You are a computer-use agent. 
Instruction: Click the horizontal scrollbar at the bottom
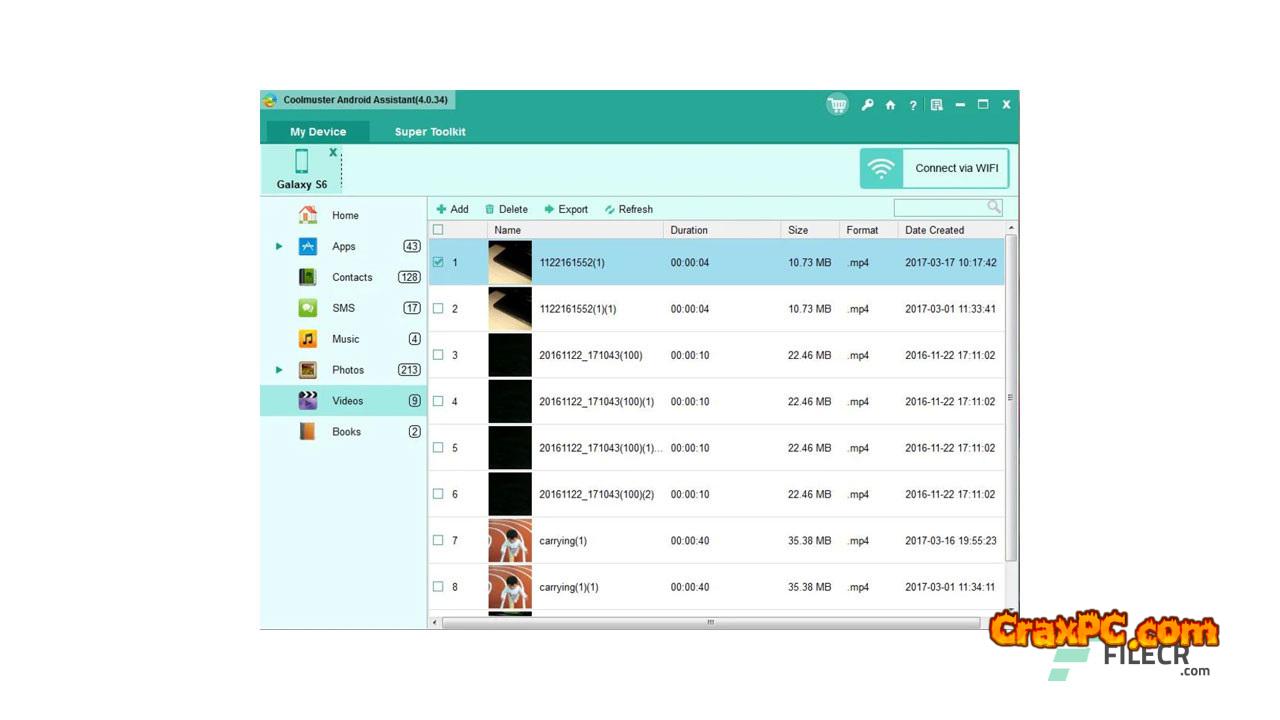tap(710, 622)
